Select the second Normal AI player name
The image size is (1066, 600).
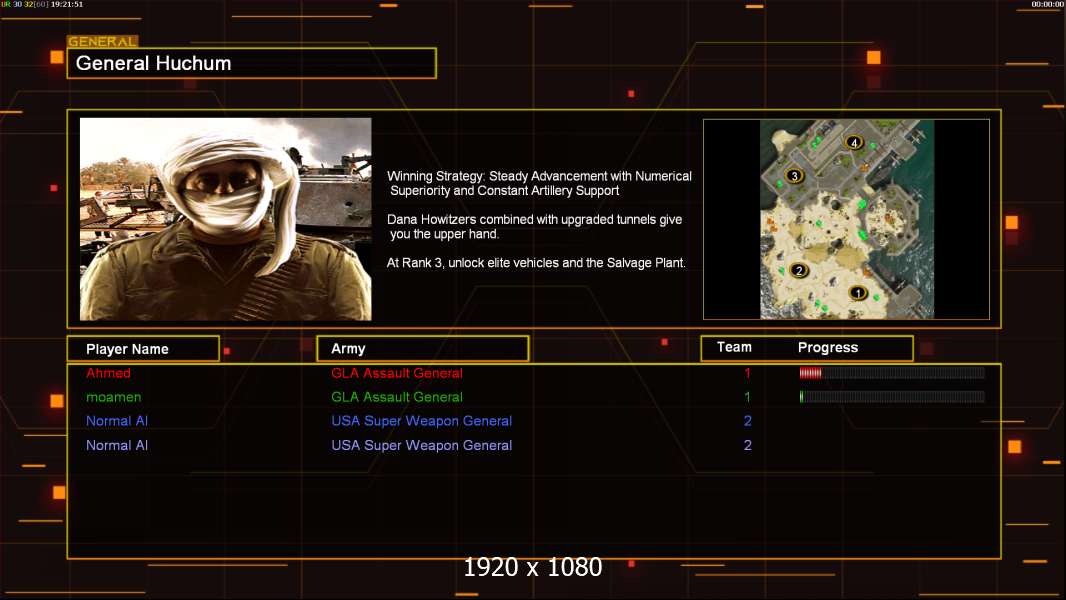pyautogui.click(x=117, y=445)
